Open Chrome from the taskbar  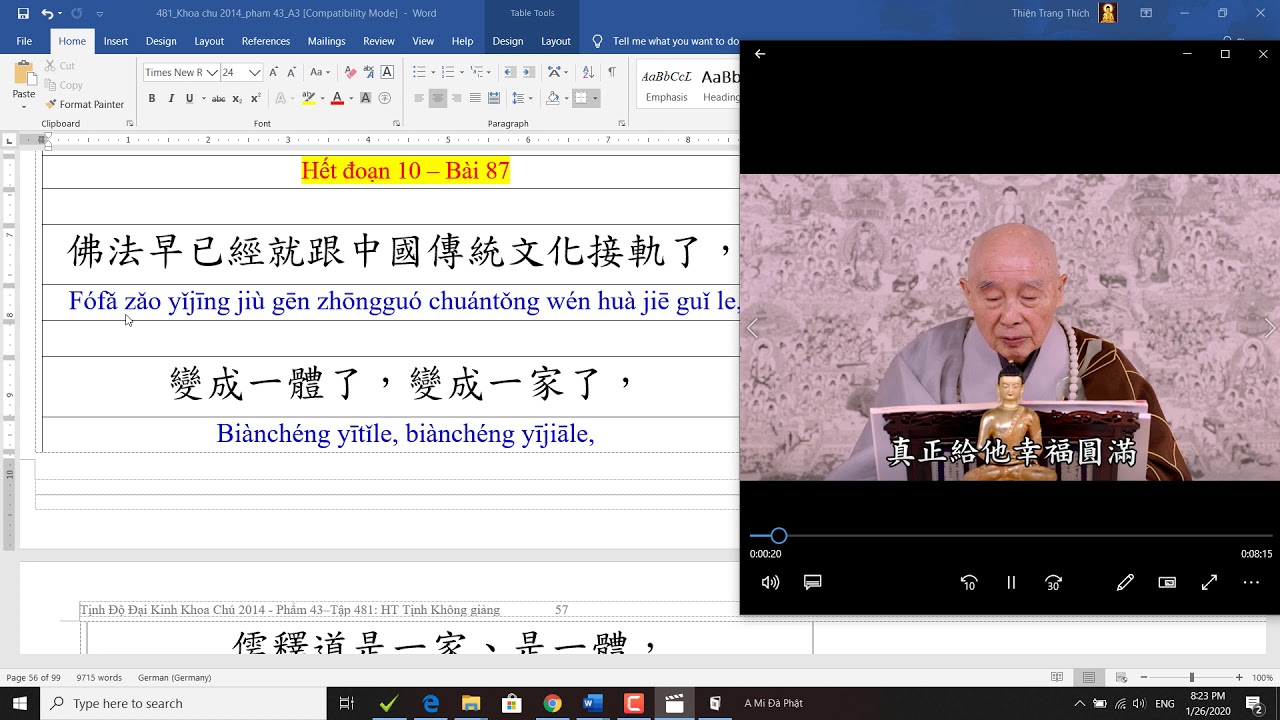click(552, 703)
